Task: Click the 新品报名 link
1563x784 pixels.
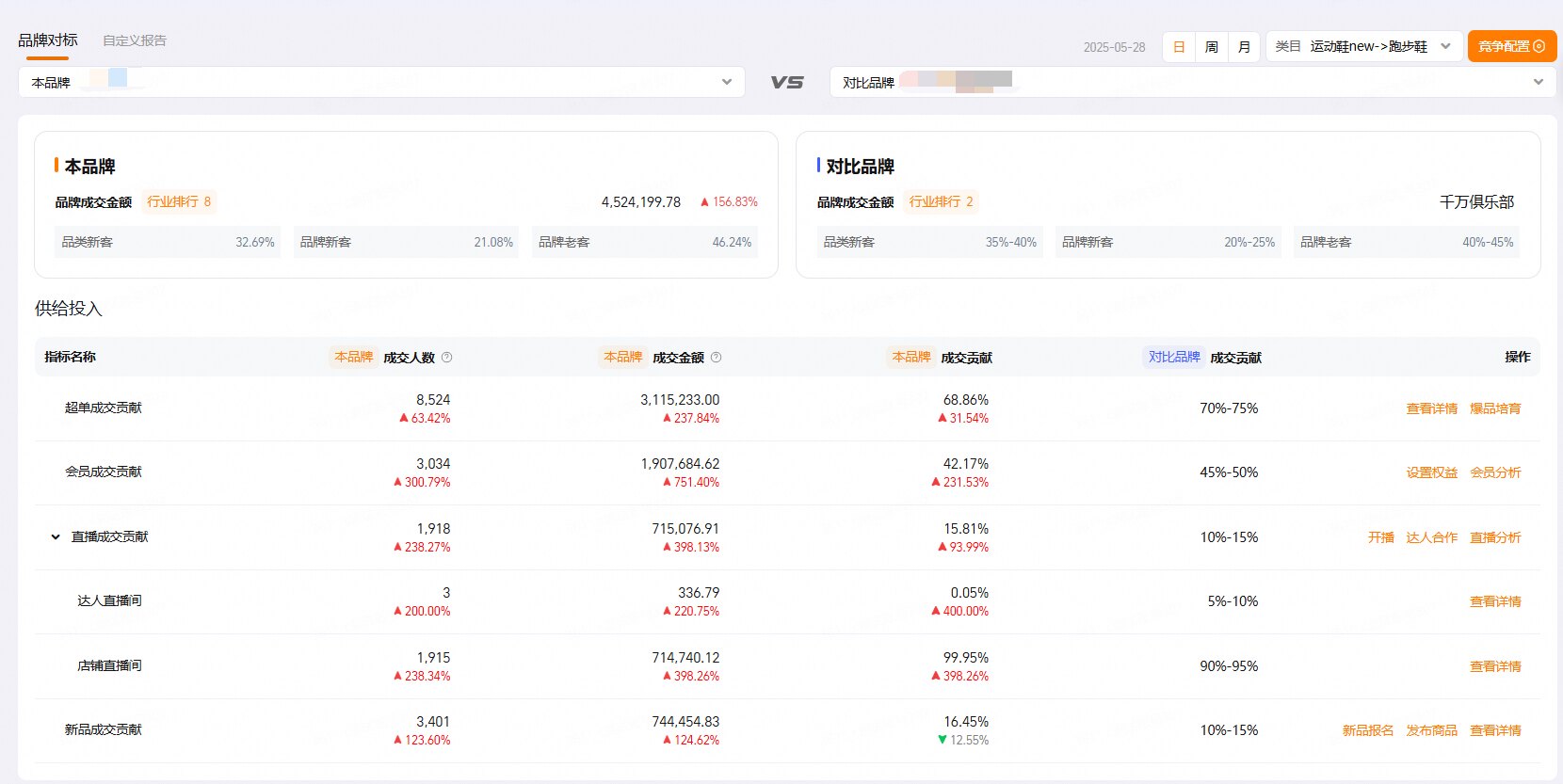Action: click(x=1368, y=730)
